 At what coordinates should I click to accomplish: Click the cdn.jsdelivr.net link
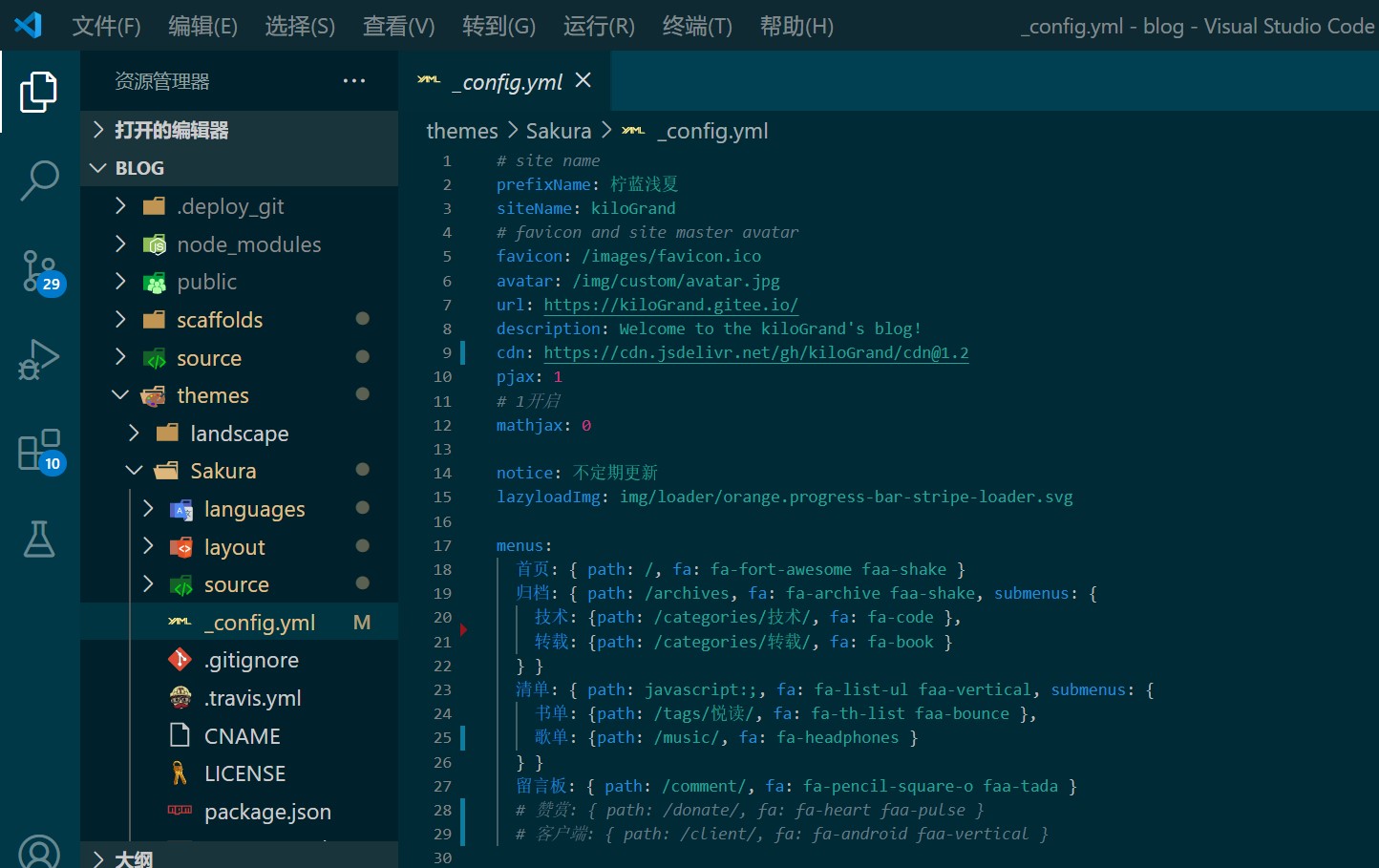pos(756,353)
